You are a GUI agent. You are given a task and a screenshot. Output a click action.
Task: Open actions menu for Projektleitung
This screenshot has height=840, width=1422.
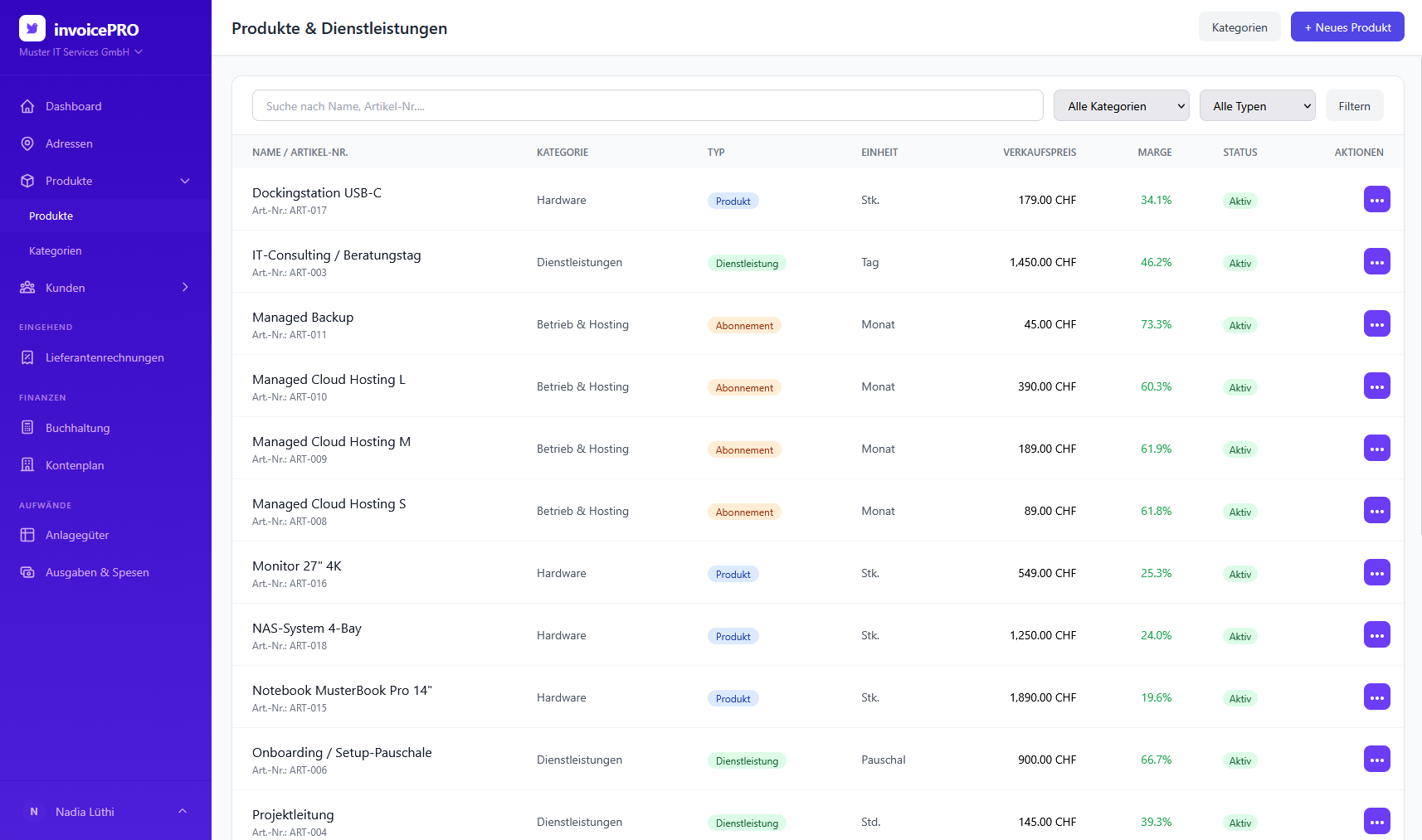pyautogui.click(x=1376, y=821)
